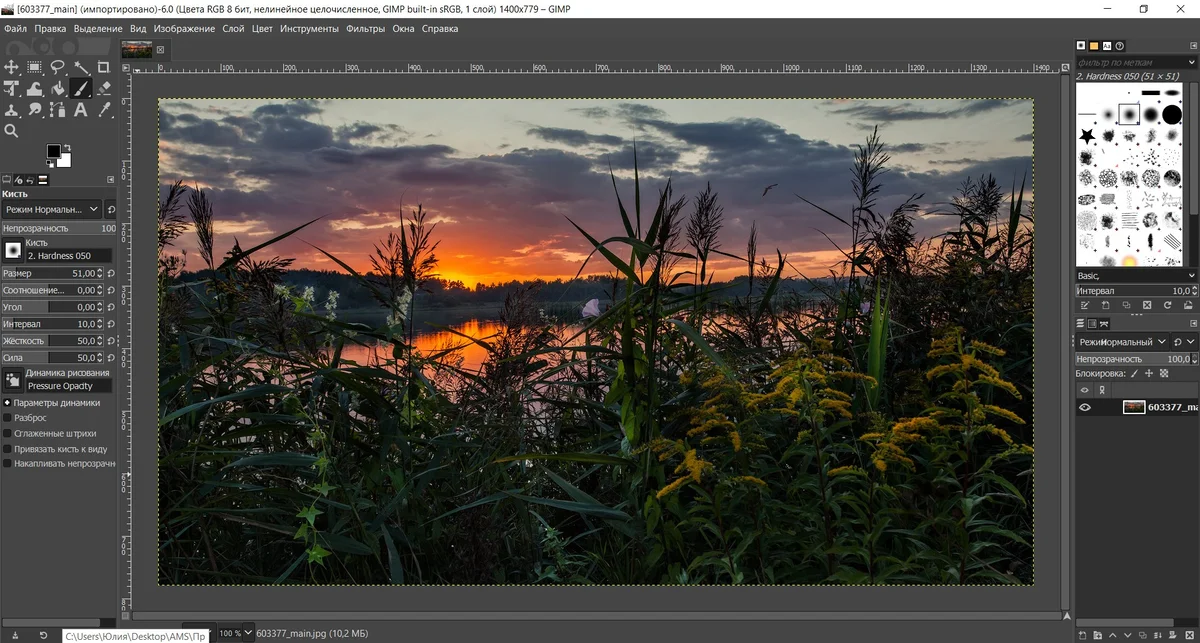1200x643 pixels.
Task: Pick the Text tool
Action: (x=81, y=110)
